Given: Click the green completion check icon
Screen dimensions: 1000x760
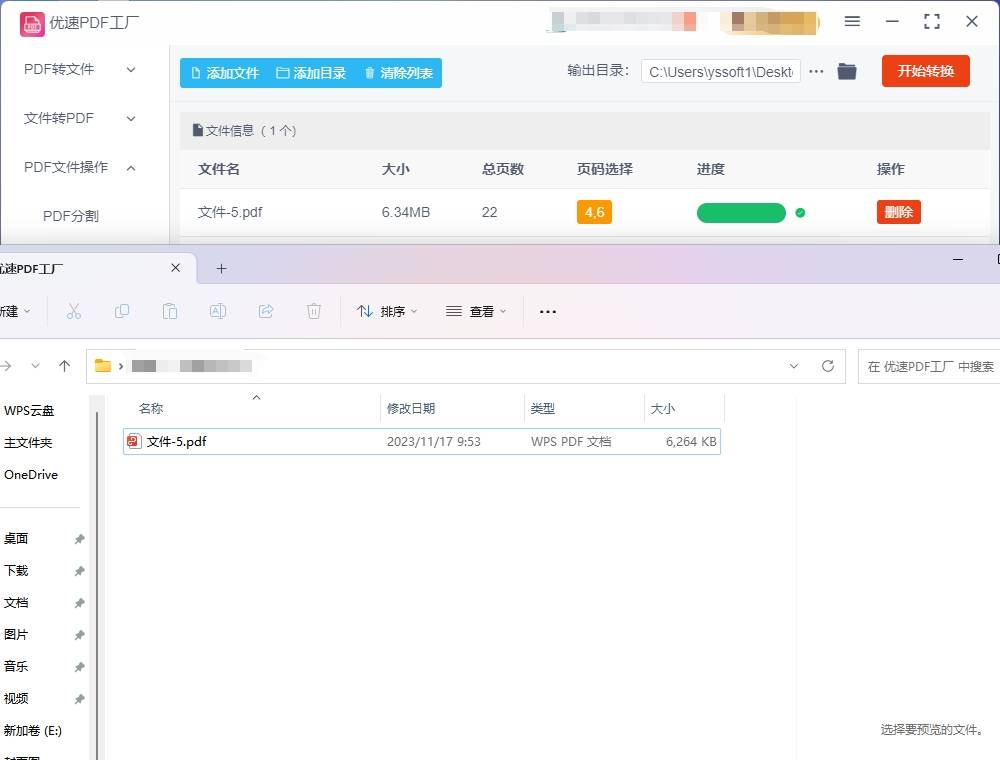Looking at the screenshot, I should 800,213.
